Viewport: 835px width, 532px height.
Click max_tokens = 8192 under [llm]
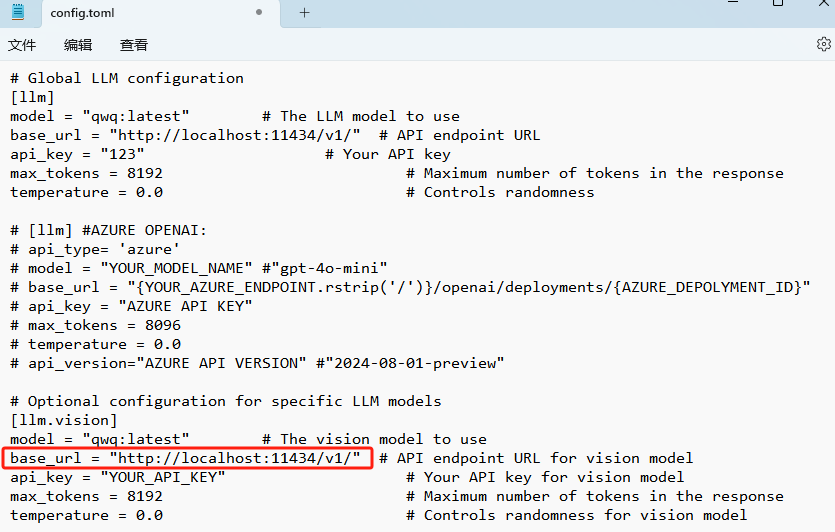(x=86, y=174)
